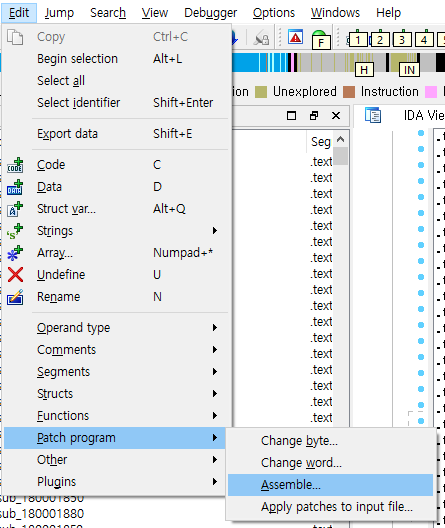445x528 pixels.
Task: Expand the Structs submenu
Action: coord(215,394)
